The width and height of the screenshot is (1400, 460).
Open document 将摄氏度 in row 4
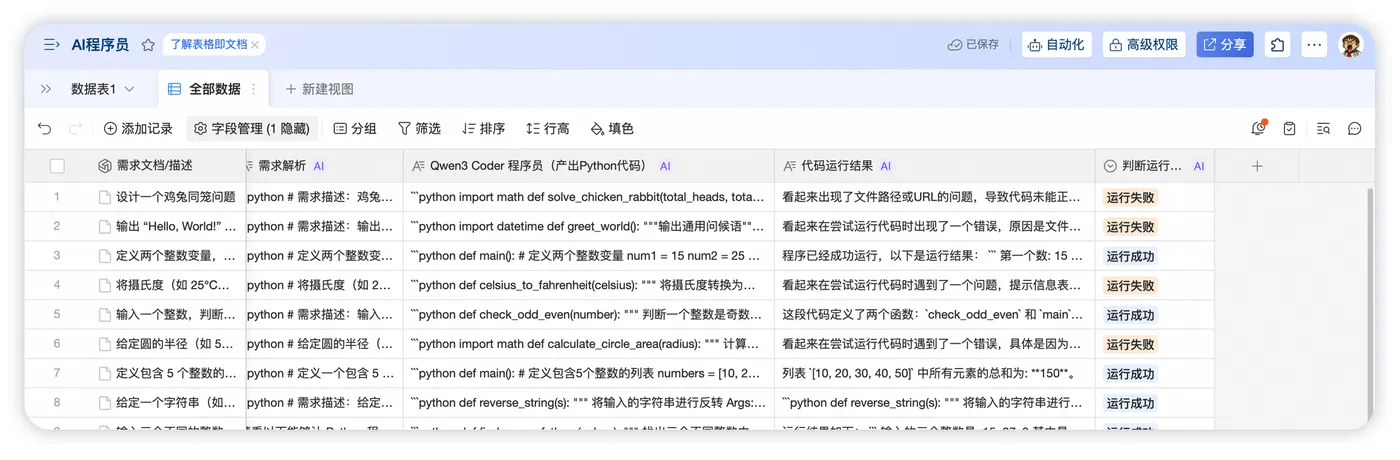(167, 285)
